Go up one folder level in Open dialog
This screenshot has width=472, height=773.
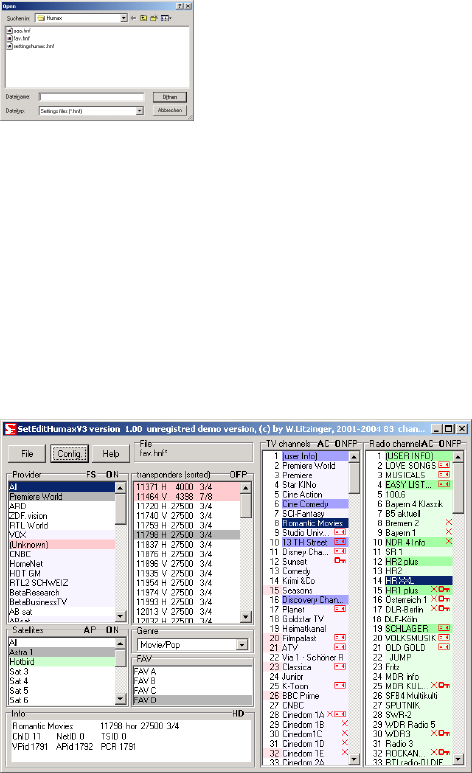click(x=144, y=18)
